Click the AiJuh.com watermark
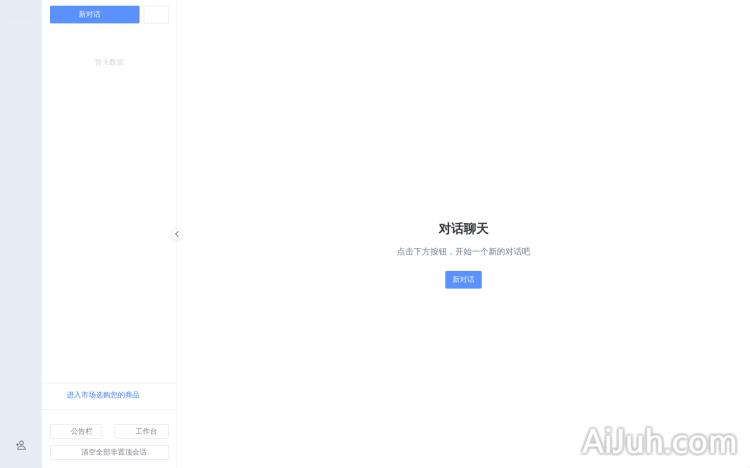Image resolution: width=750 pixels, height=468 pixels. [x=658, y=441]
